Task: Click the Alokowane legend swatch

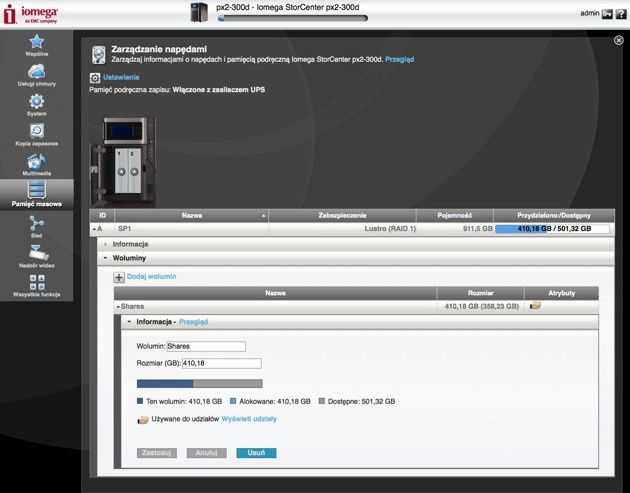Action: click(x=233, y=401)
